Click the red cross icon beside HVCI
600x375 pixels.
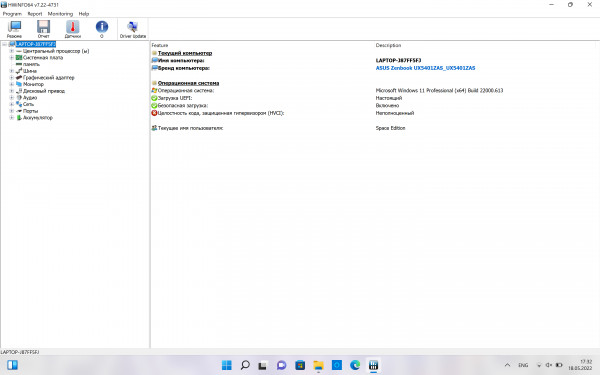154,113
